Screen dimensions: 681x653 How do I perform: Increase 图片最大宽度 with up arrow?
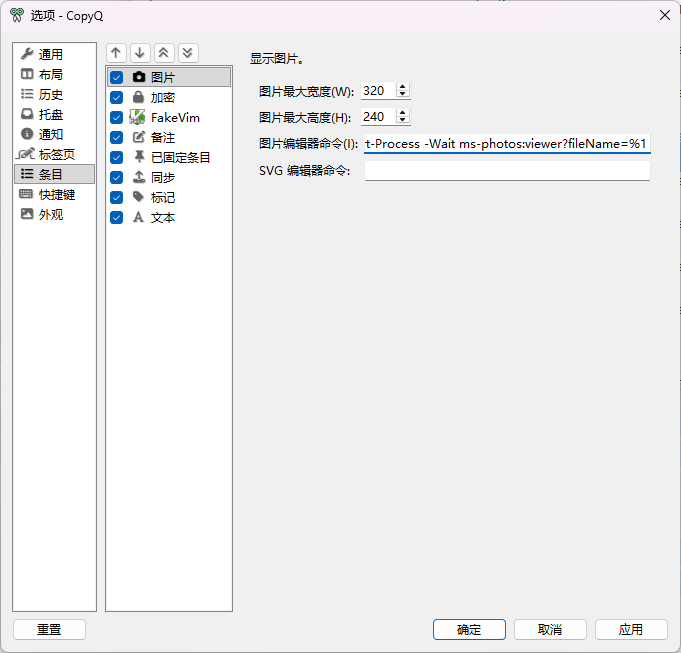(x=403, y=86)
